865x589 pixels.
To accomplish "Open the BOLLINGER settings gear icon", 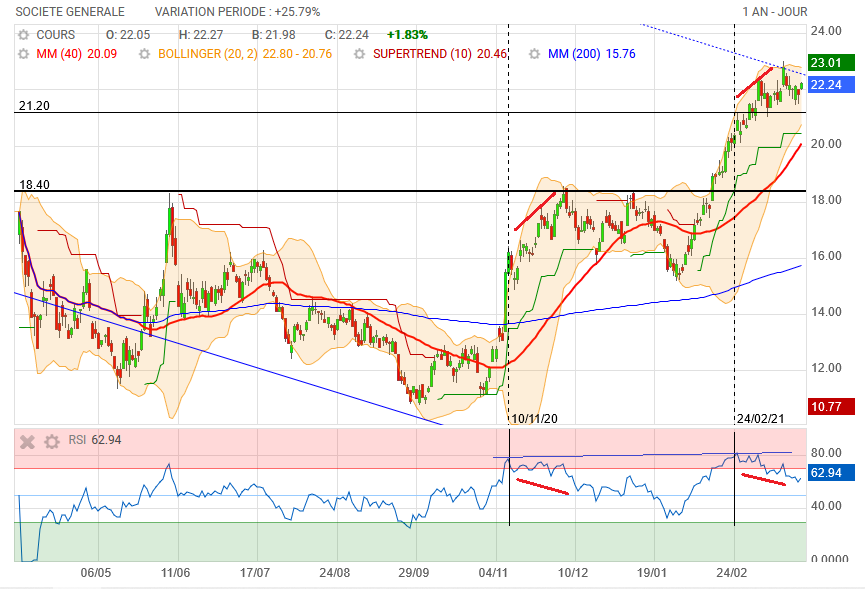I will (145, 54).
